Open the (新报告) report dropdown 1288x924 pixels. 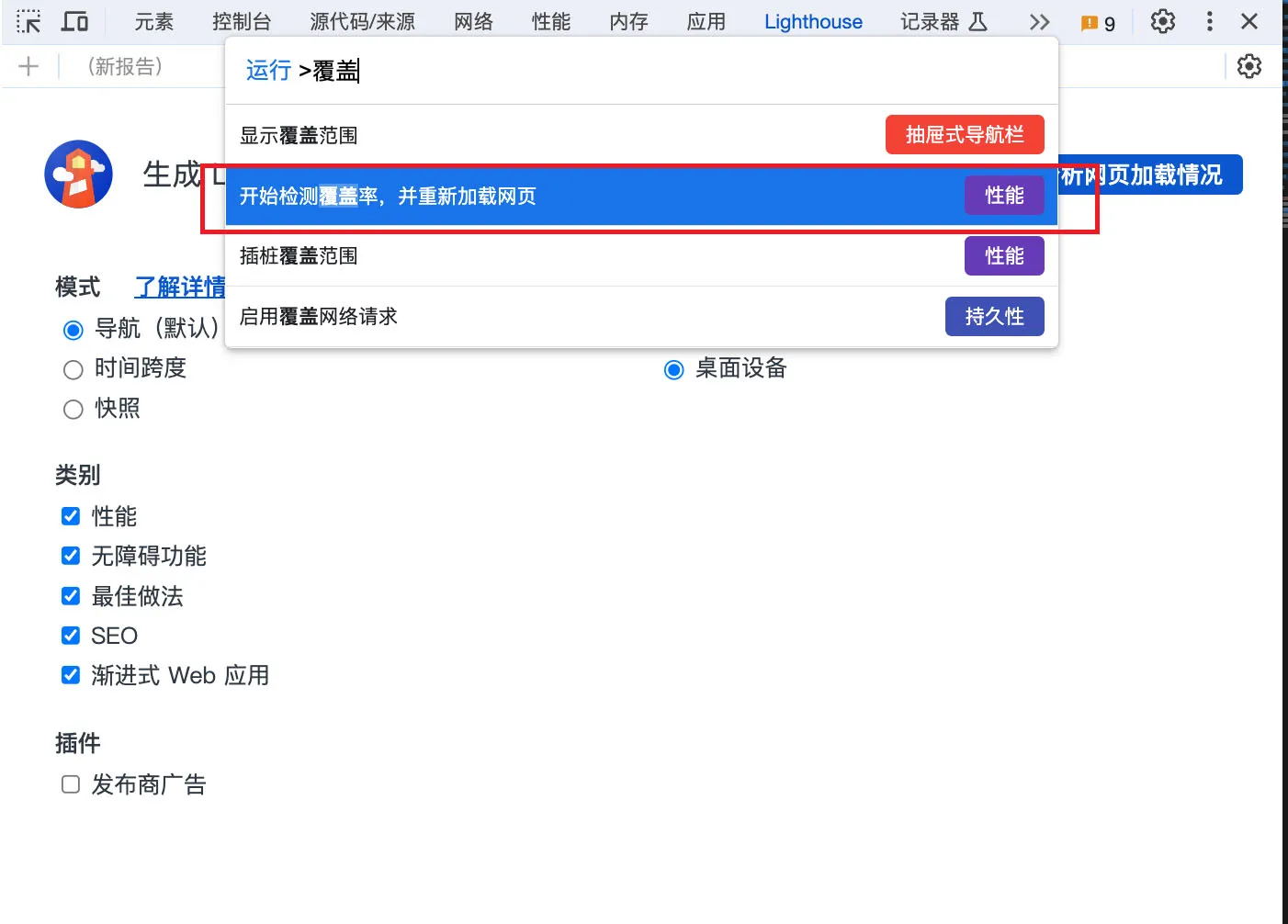[x=125, y=66]
